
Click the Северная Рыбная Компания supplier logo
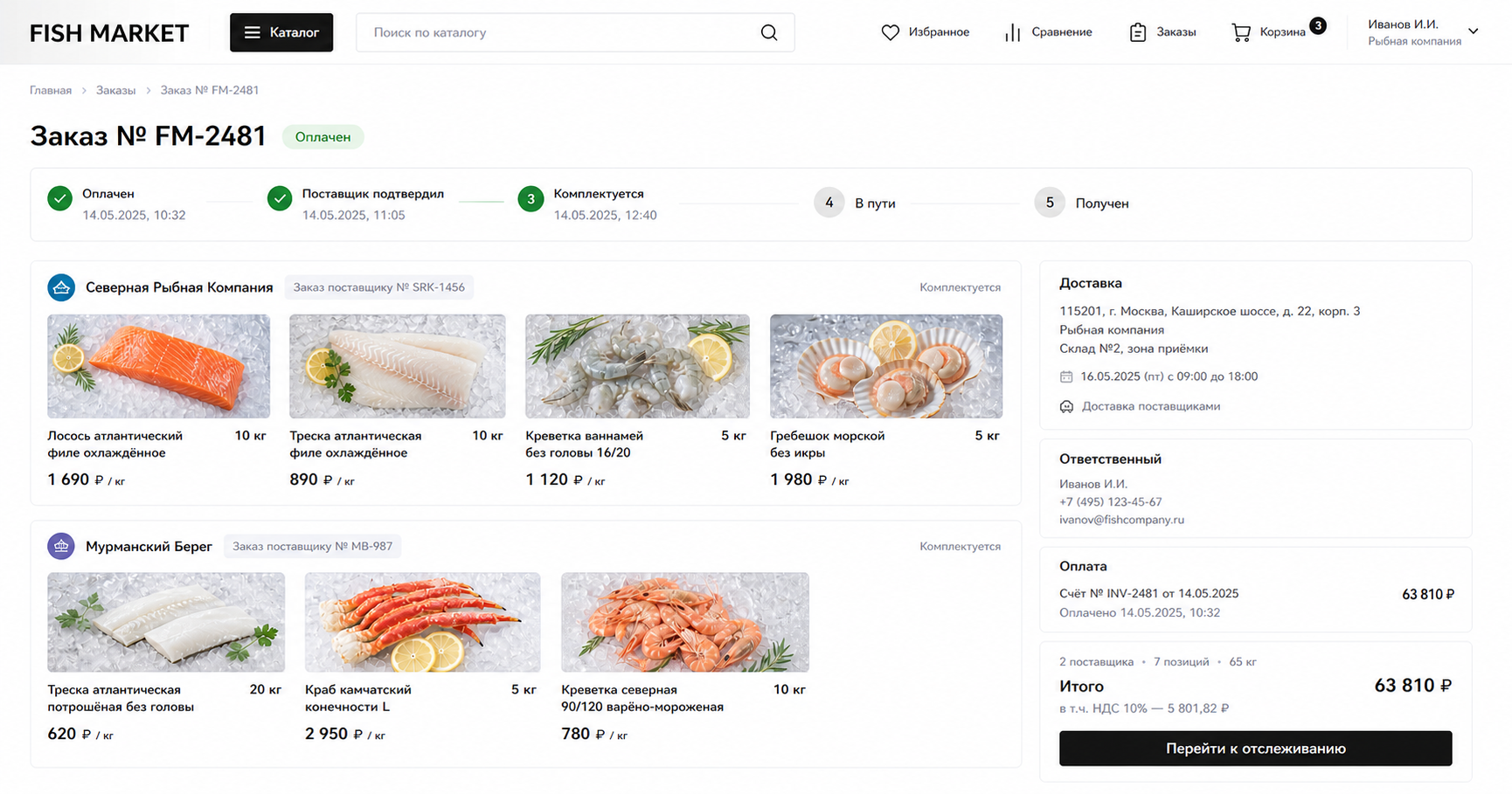click(61, 287)
